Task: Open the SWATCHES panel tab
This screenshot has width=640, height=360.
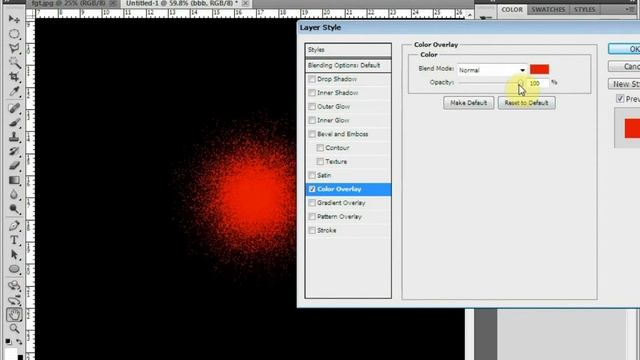Action: click(x=548, y=9)
